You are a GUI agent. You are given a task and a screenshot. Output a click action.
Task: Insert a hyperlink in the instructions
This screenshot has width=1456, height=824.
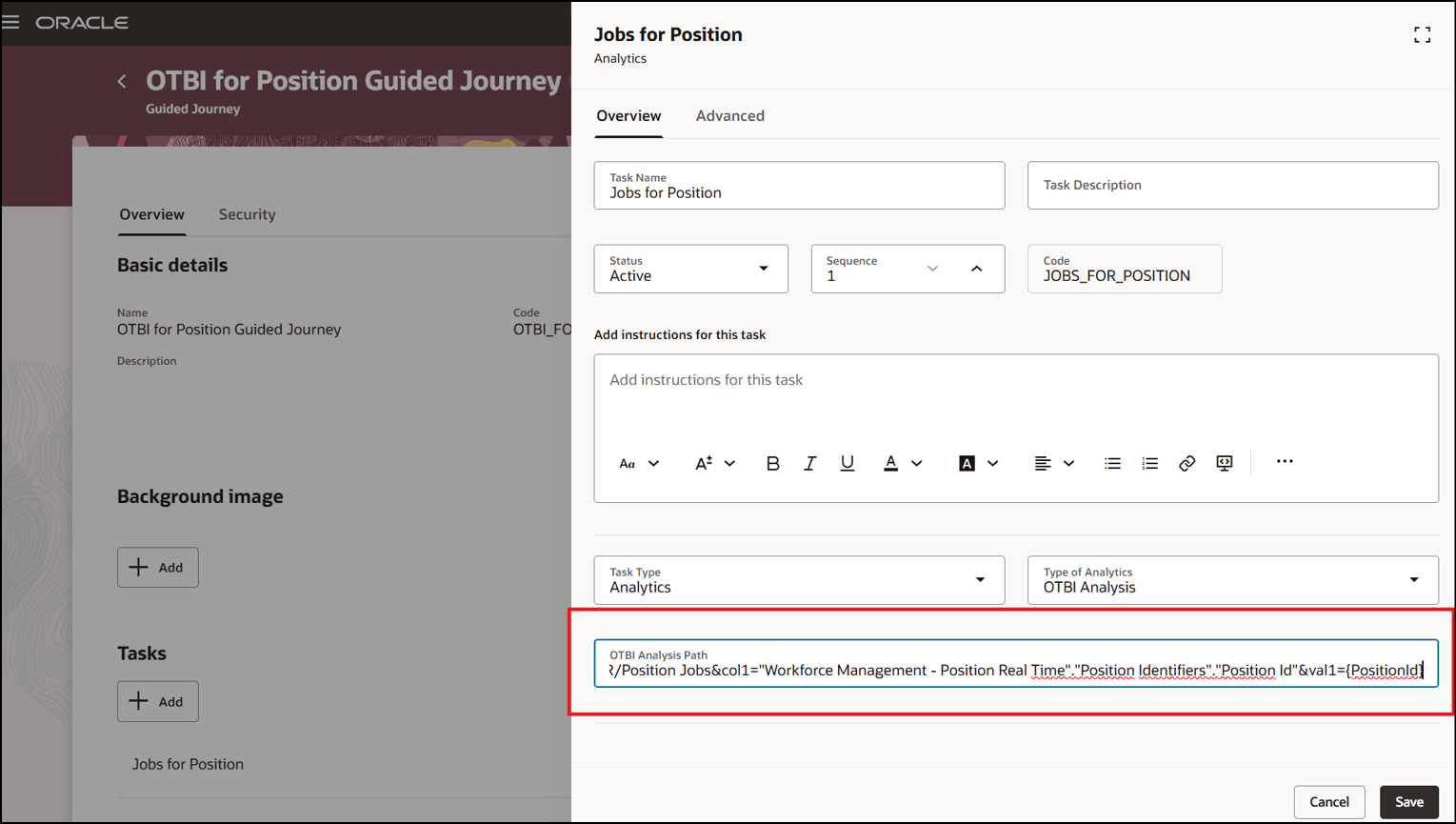(x=1187, y=464)
